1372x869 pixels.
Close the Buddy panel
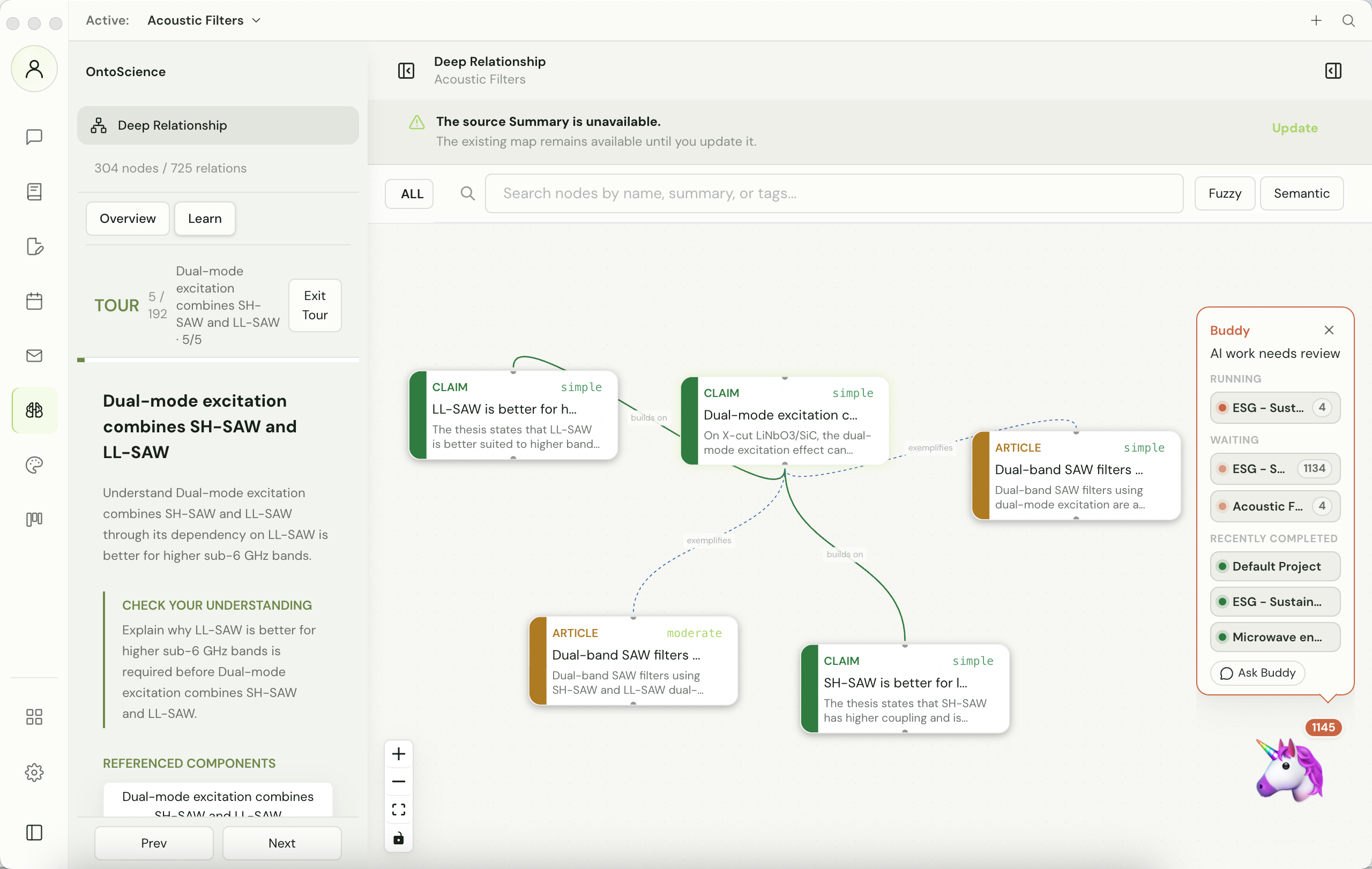point(1329,330)
